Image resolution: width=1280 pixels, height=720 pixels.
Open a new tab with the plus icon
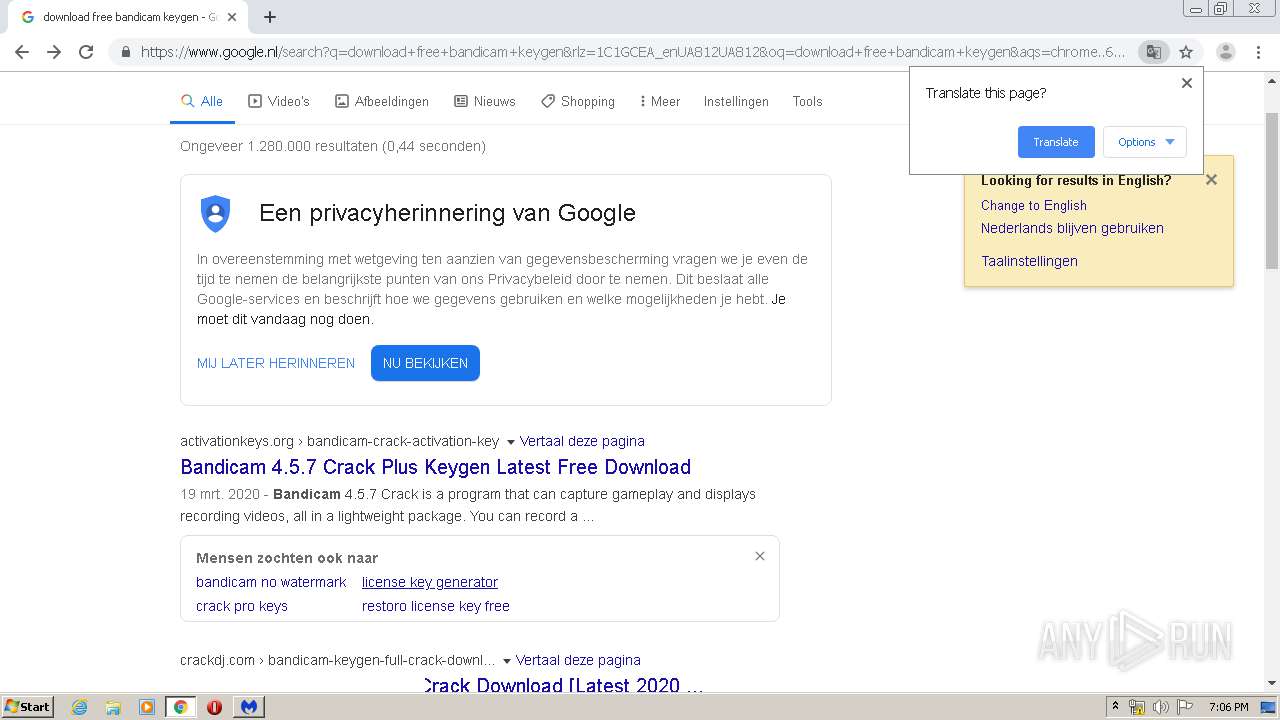coord(270,17)
